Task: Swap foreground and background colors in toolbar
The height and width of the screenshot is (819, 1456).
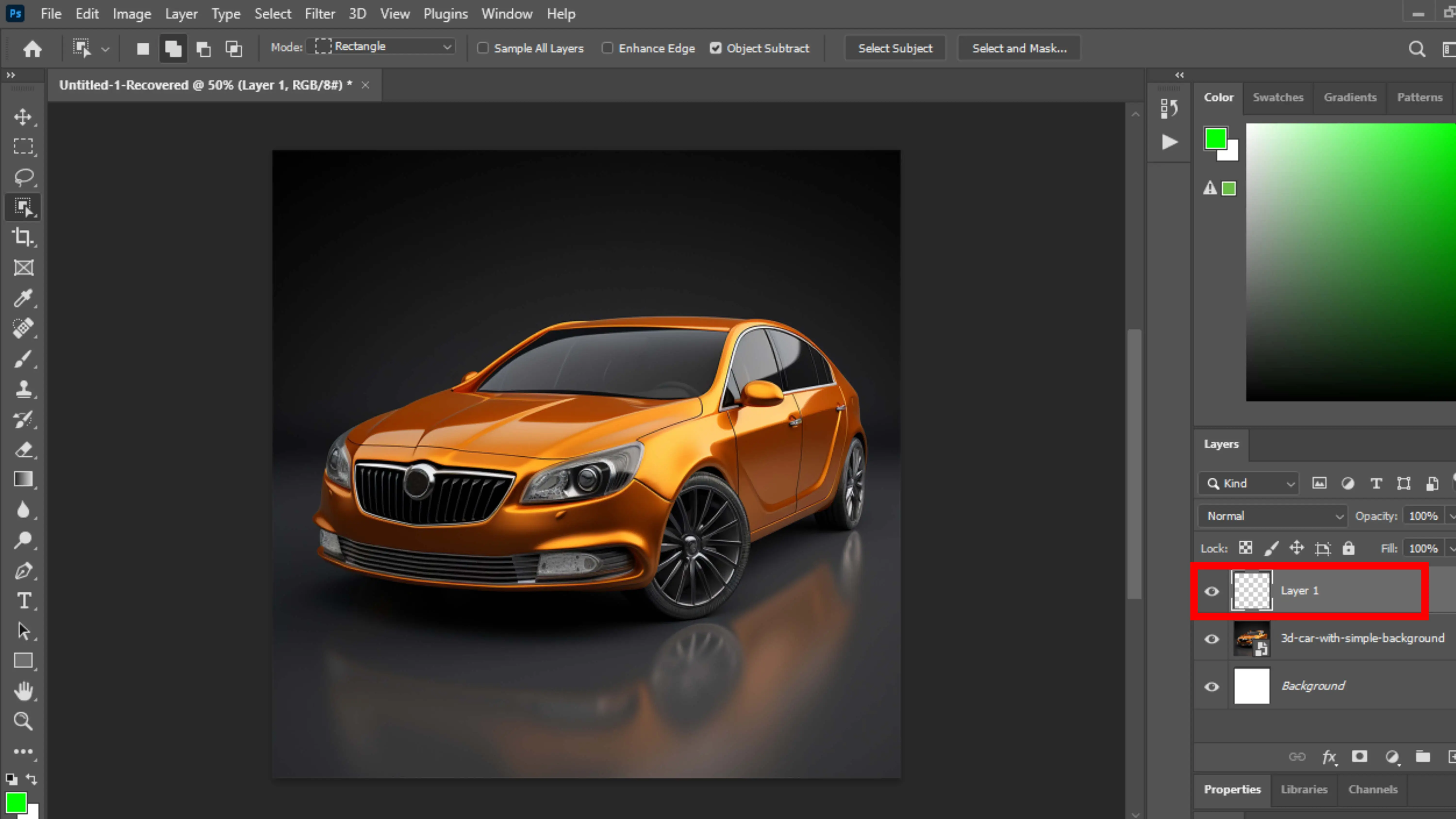Action: click(x=32, y=779)
